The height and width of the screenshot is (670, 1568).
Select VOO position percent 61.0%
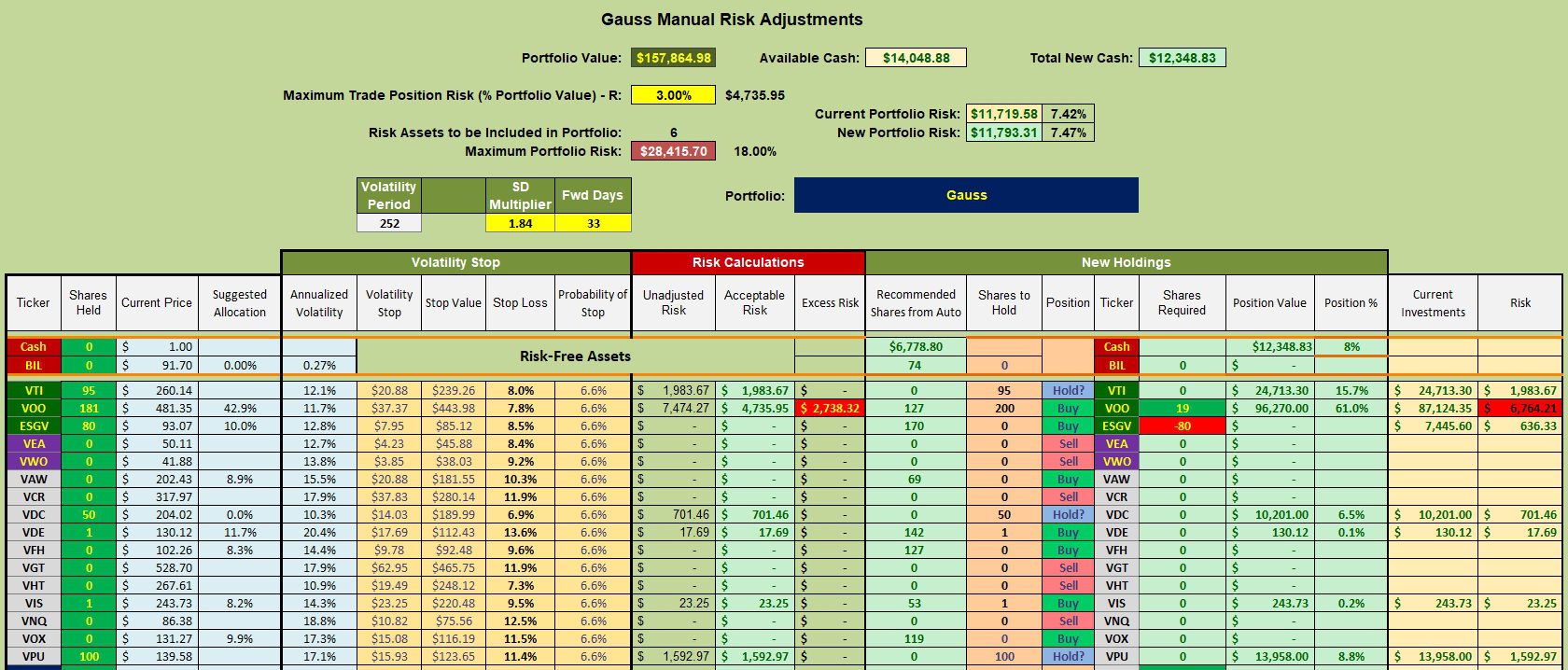pyautogui.click(x=1351, y=408)
